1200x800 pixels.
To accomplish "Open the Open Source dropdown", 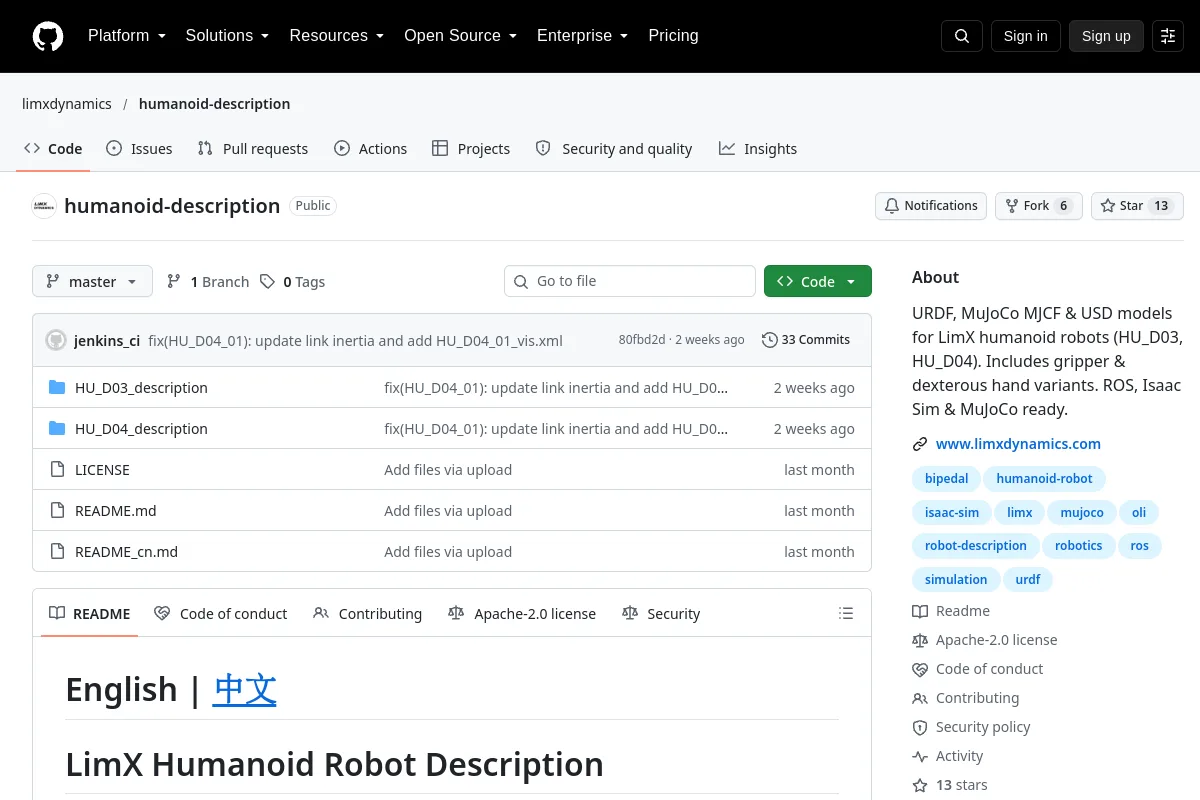I will click(x=460, y=36).
